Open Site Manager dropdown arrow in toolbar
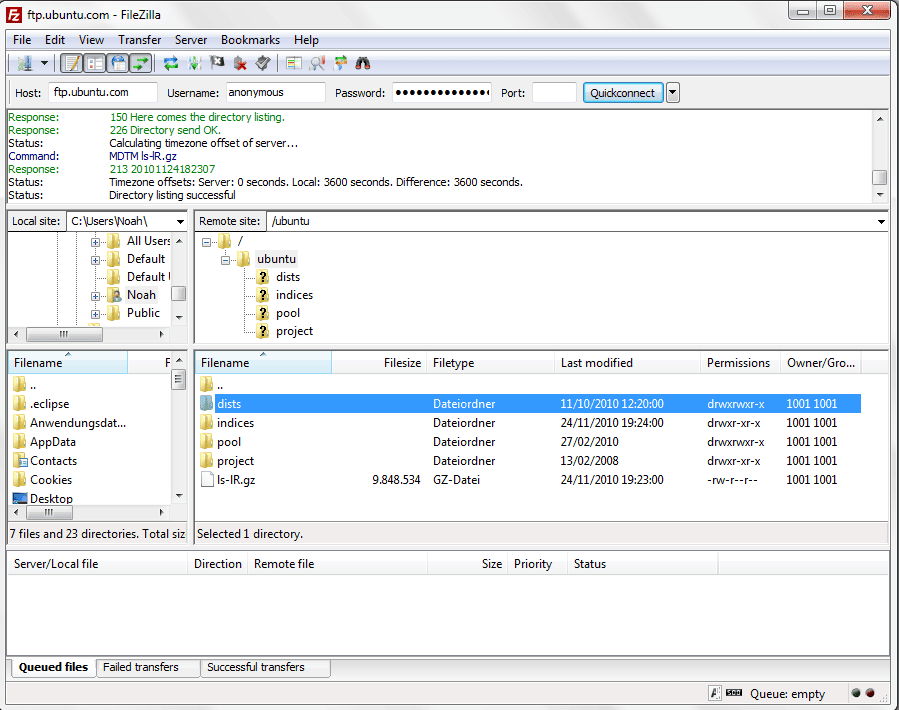 coord(44,63)
